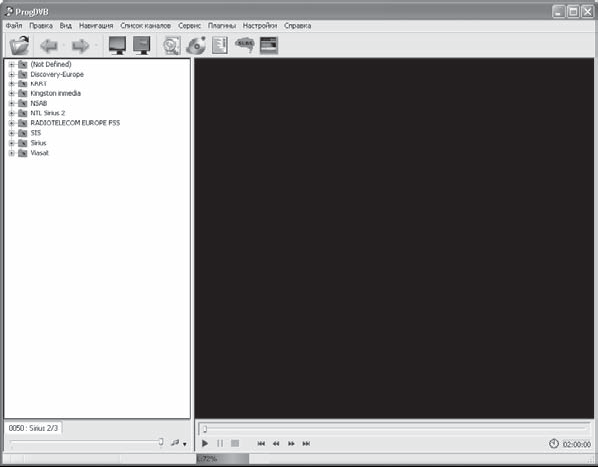This screenshot has width=598, height=467.
Task: Expand the Discovery-Europe tree node
Action: [x=11, y=74]
